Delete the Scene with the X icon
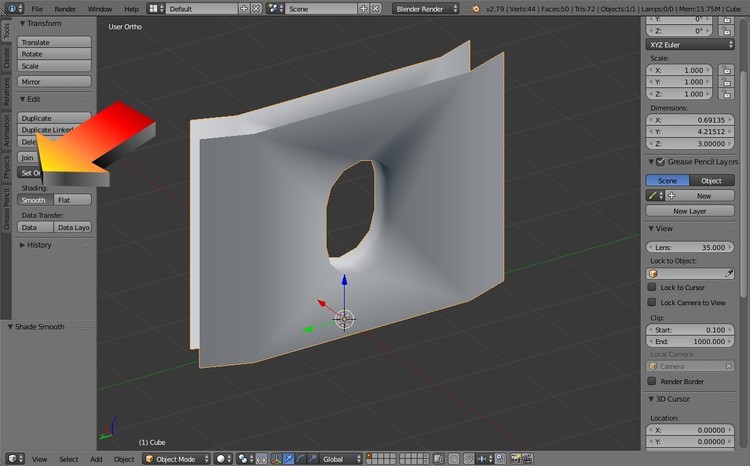This screenshot has width=750, height=466. coord(375,8)
